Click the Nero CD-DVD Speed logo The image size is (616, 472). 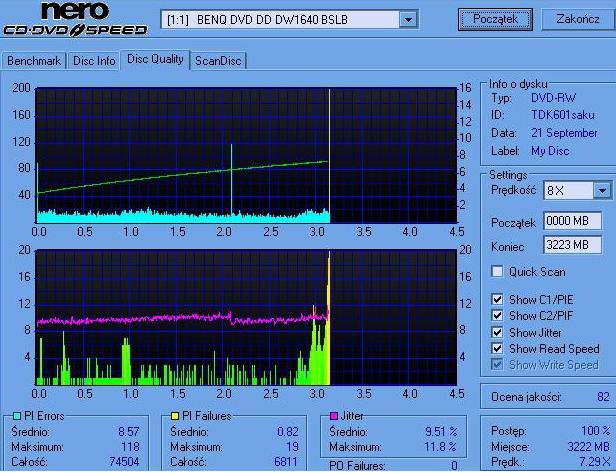pos(75,19)
